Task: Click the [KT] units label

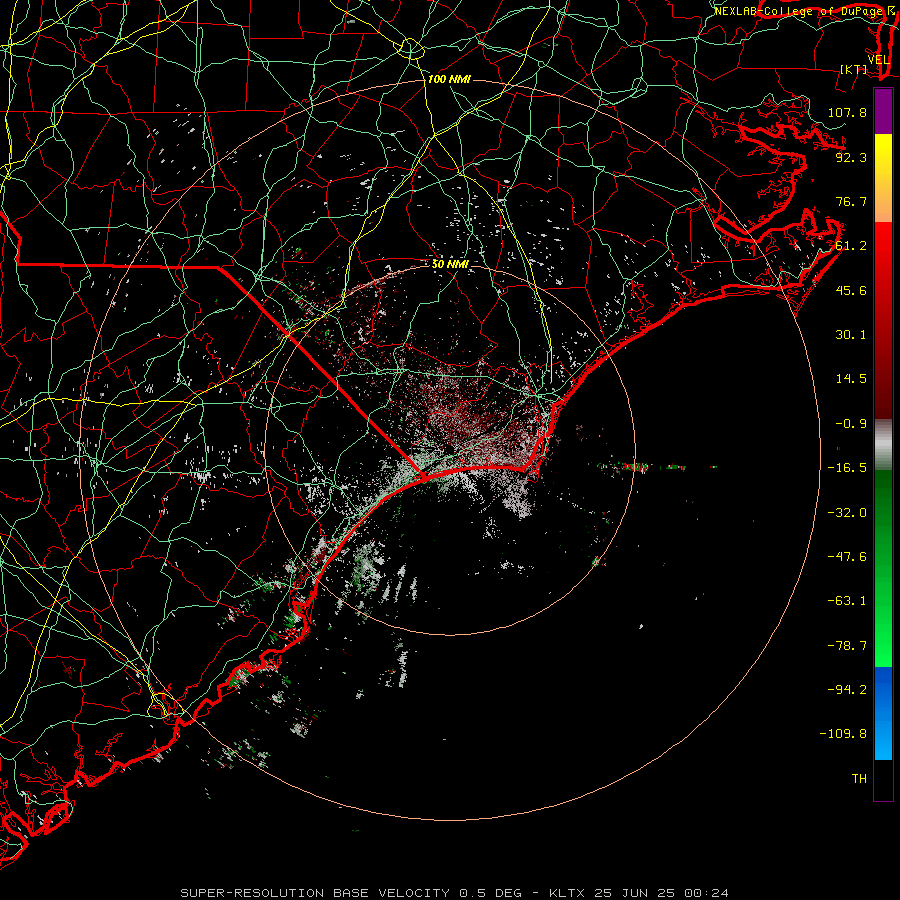Action: (854, 70)
